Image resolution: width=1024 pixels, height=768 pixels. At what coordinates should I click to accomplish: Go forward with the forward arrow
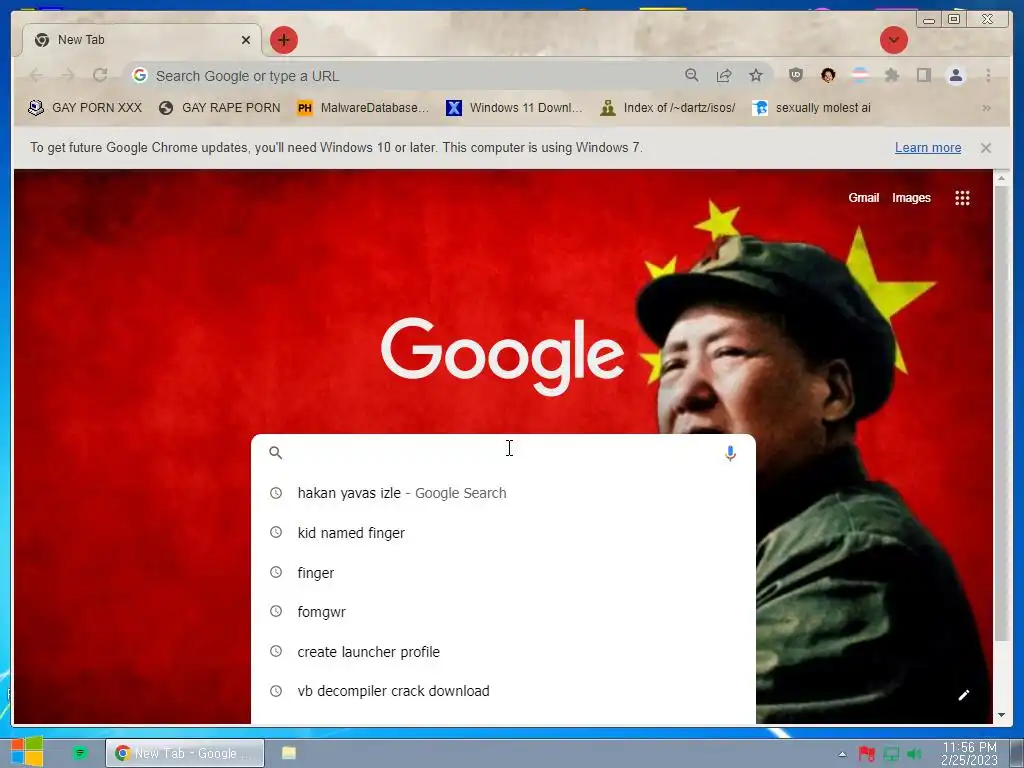(68, 76)
